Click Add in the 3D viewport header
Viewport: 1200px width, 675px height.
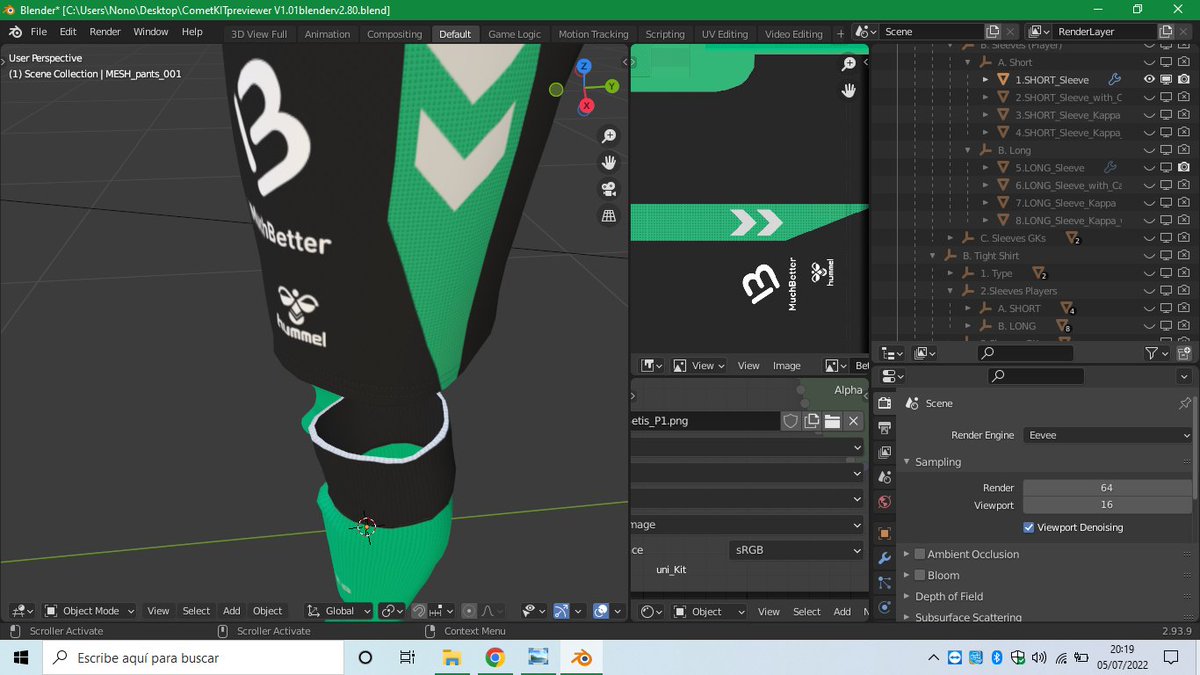[231, 610]
